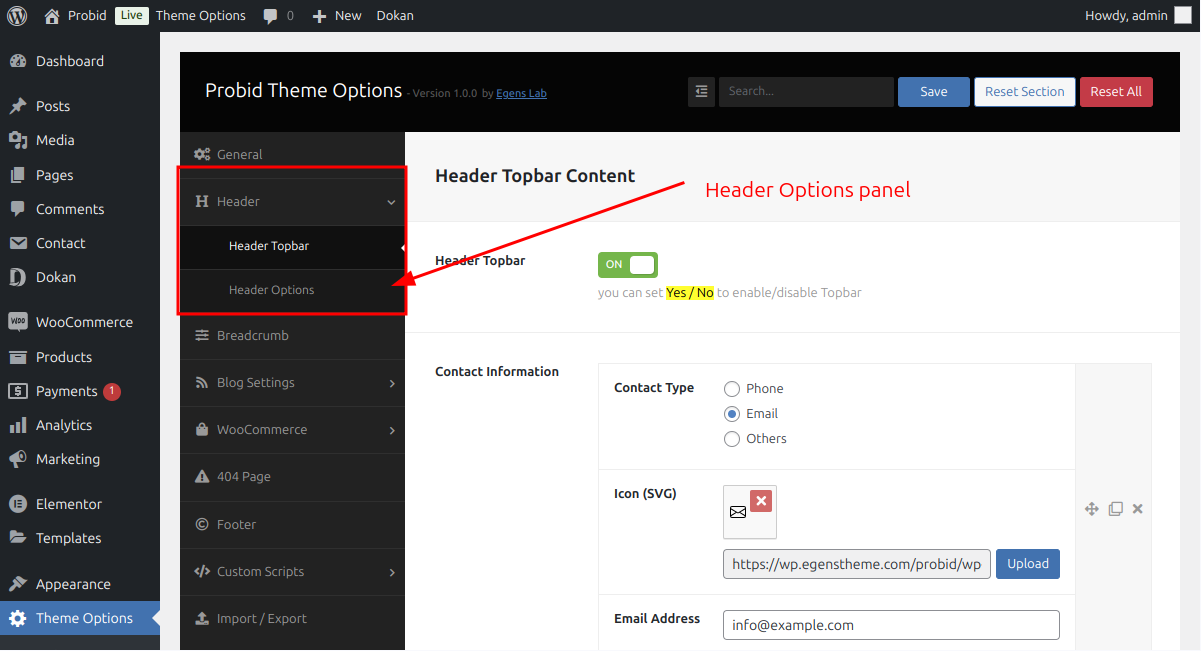Image resolution: width=1201 pixels, height=651 pixels.
Task: Expand the WooCommerce theme options chevron
Action: pyautogui.click(x=391, y=430)
